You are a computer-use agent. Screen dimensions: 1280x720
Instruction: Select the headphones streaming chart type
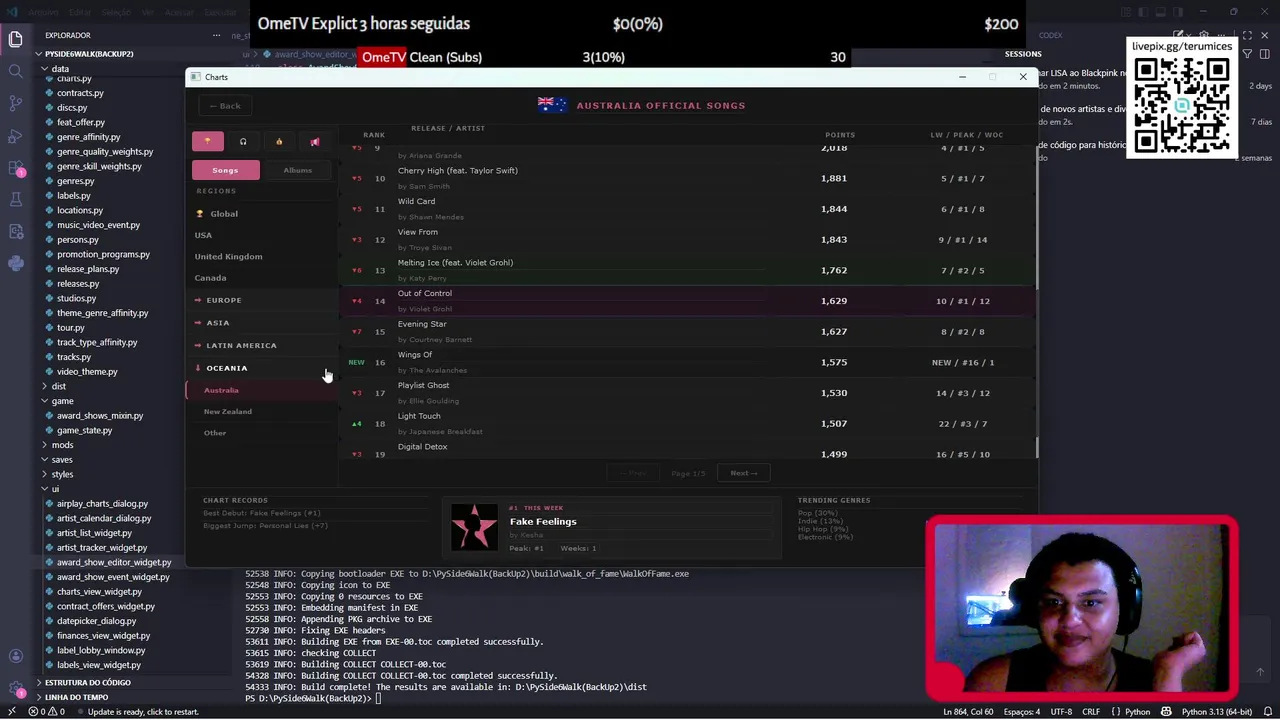click(243, 141)
